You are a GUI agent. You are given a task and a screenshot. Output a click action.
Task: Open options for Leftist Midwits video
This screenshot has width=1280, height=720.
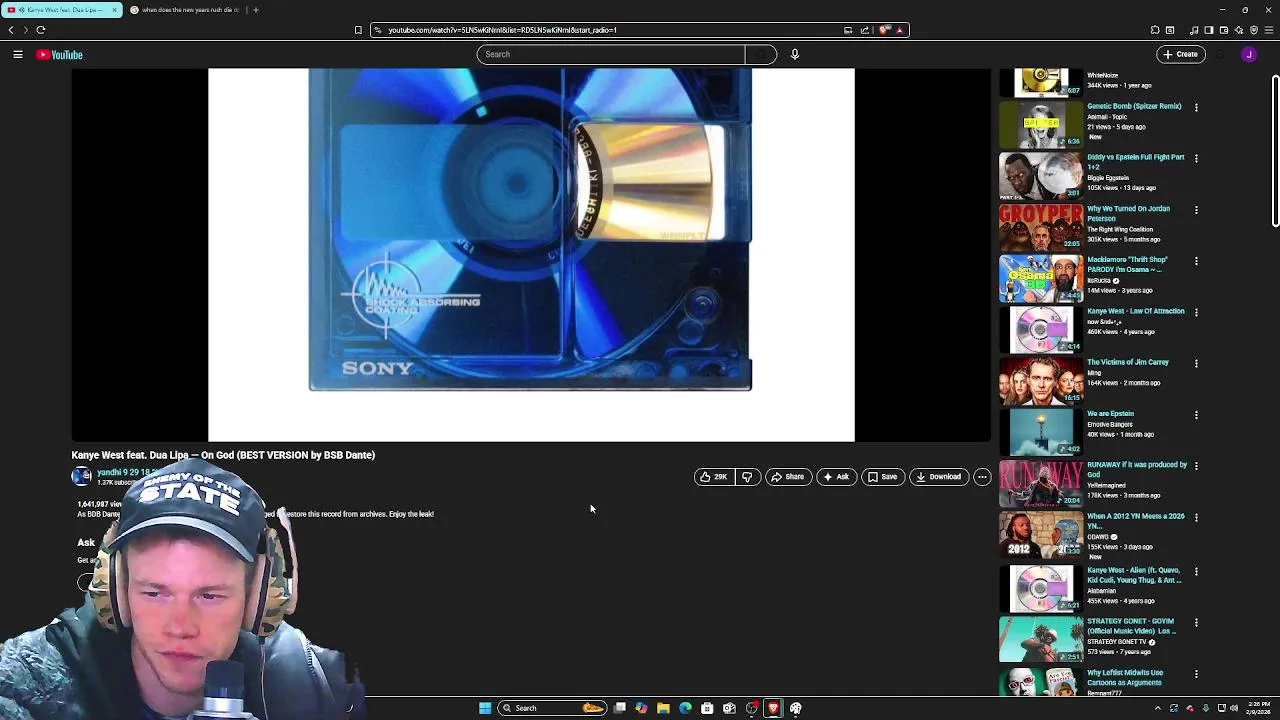[1196, 674]
